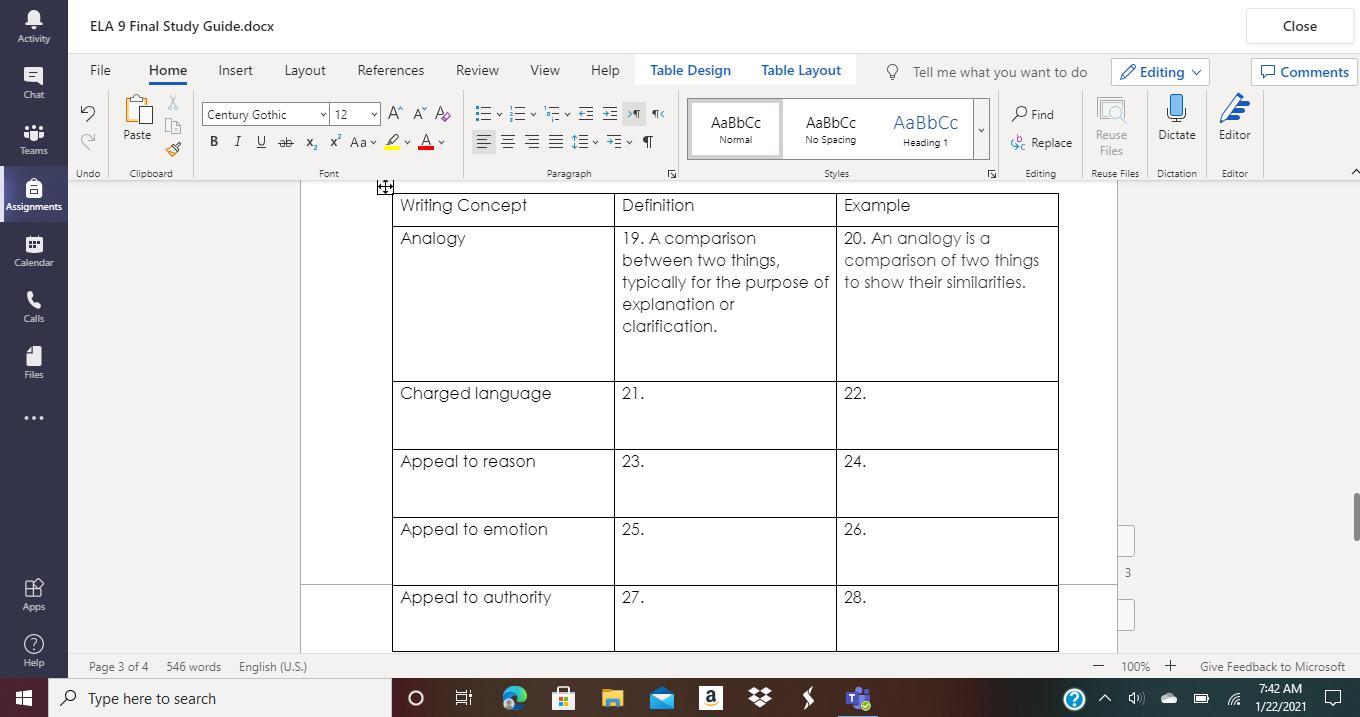
Task: Click the Format Painter brush icon
Action: point(173,149)
